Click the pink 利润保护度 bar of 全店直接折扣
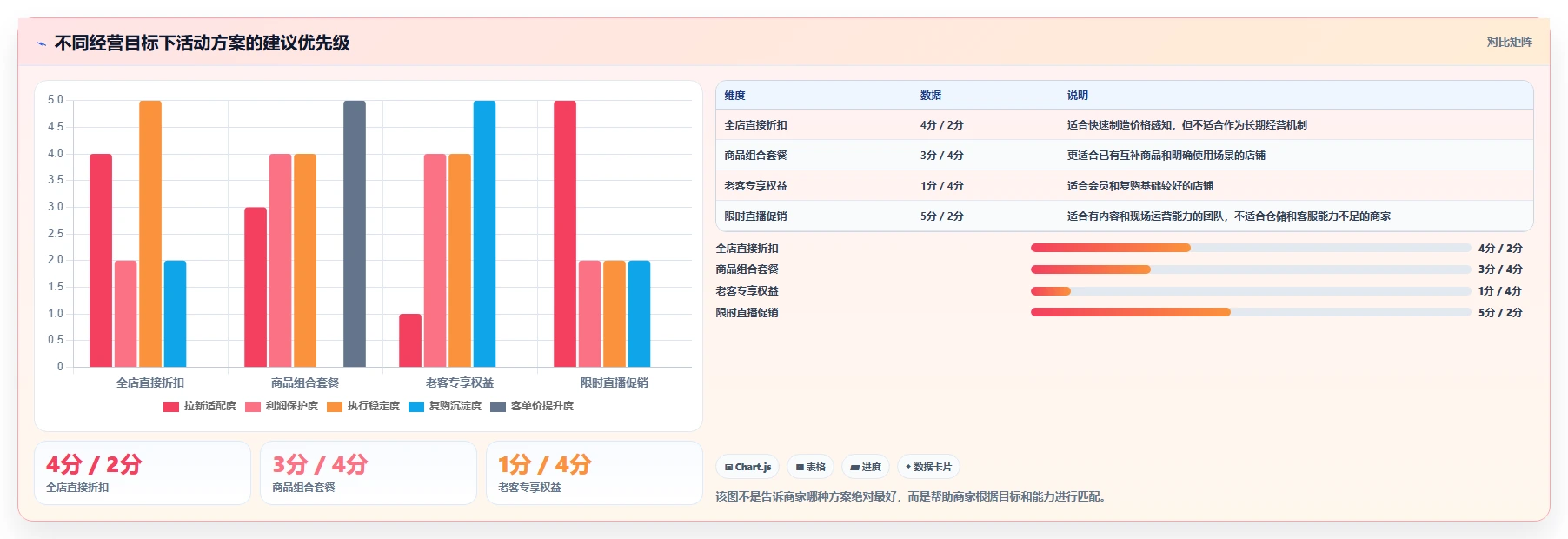 (x=126, y=314)
